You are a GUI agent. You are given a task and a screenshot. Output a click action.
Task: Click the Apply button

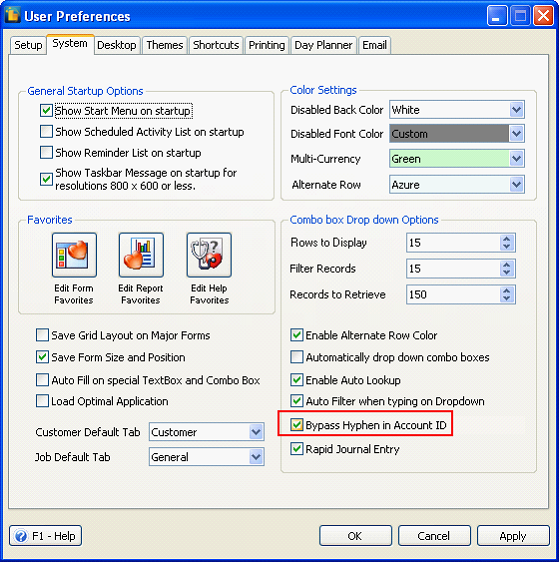[513, 536]
